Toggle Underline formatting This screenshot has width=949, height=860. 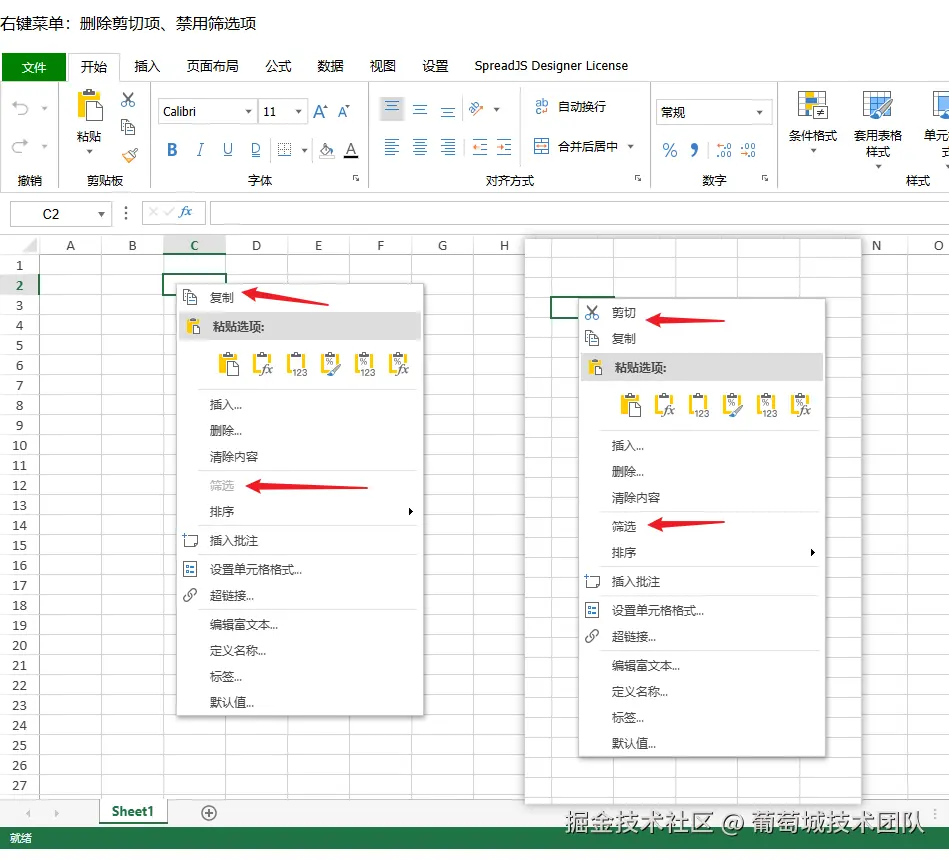228,149
